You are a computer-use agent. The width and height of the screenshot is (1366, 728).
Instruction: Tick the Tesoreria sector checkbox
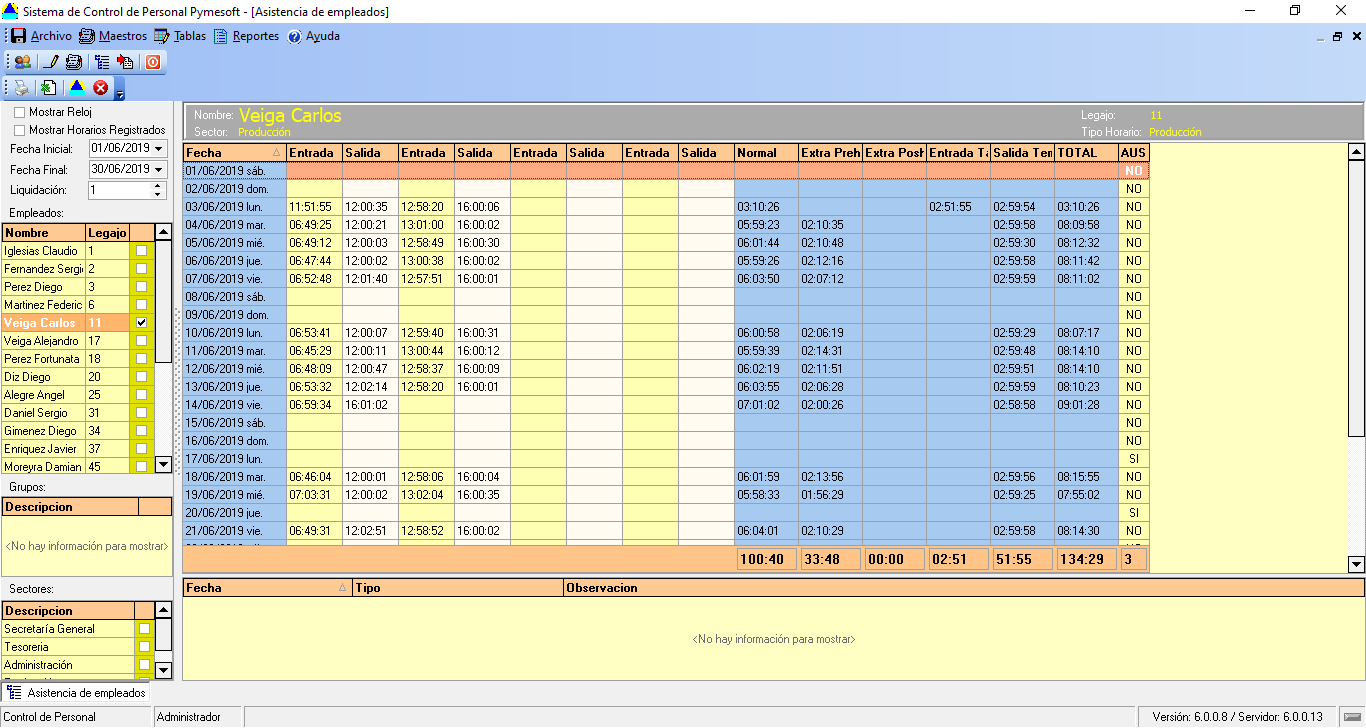coord(145,647)
